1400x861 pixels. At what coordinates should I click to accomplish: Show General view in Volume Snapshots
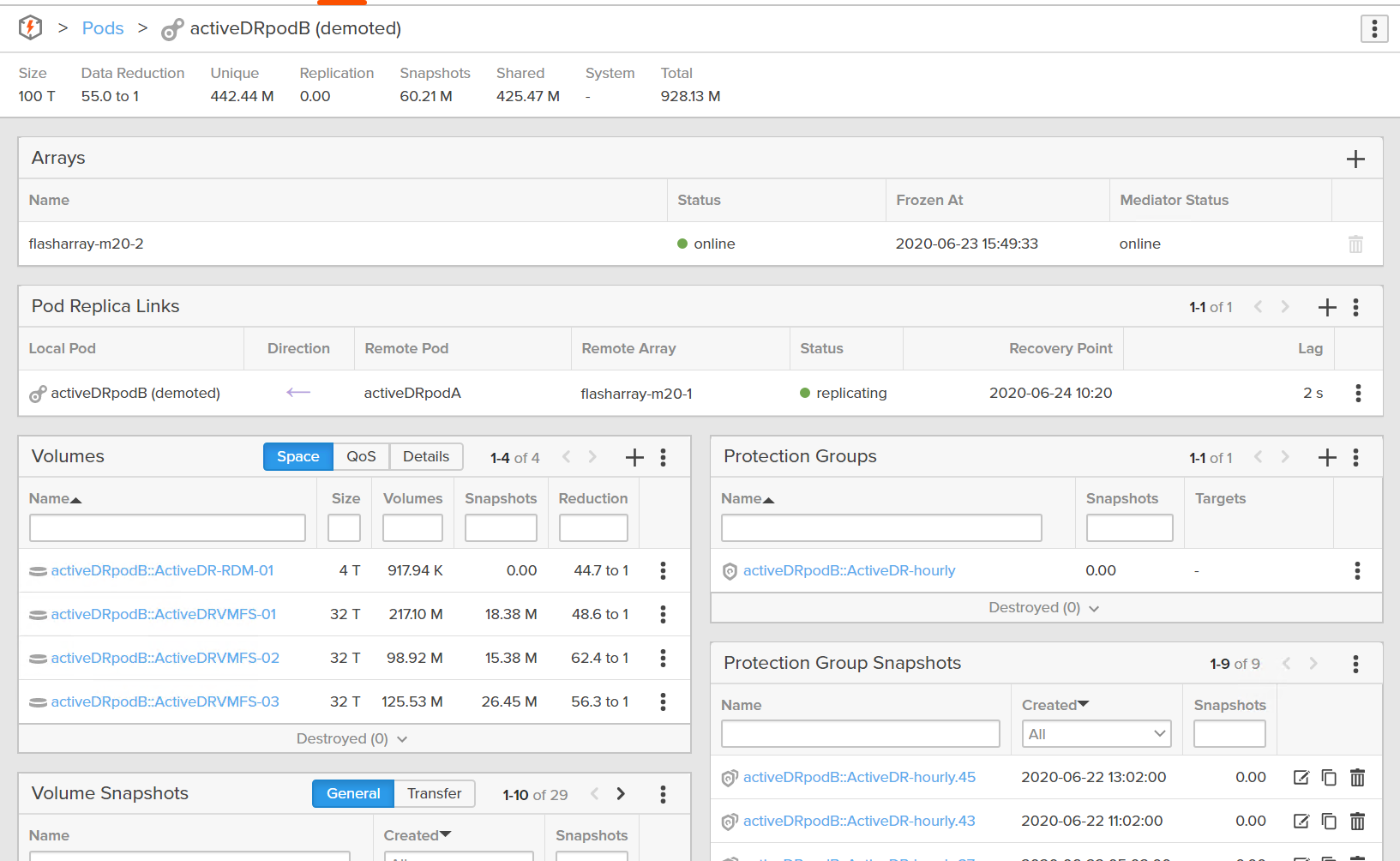353,793
